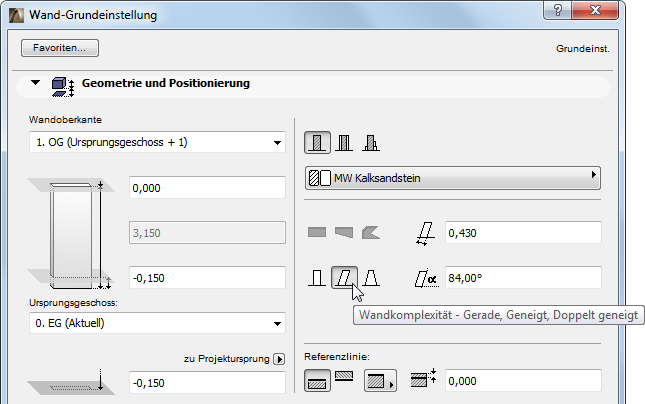Screen dimensions: 645x404
Task: Edit the elevation to project origin field
Action: (207, 383)
